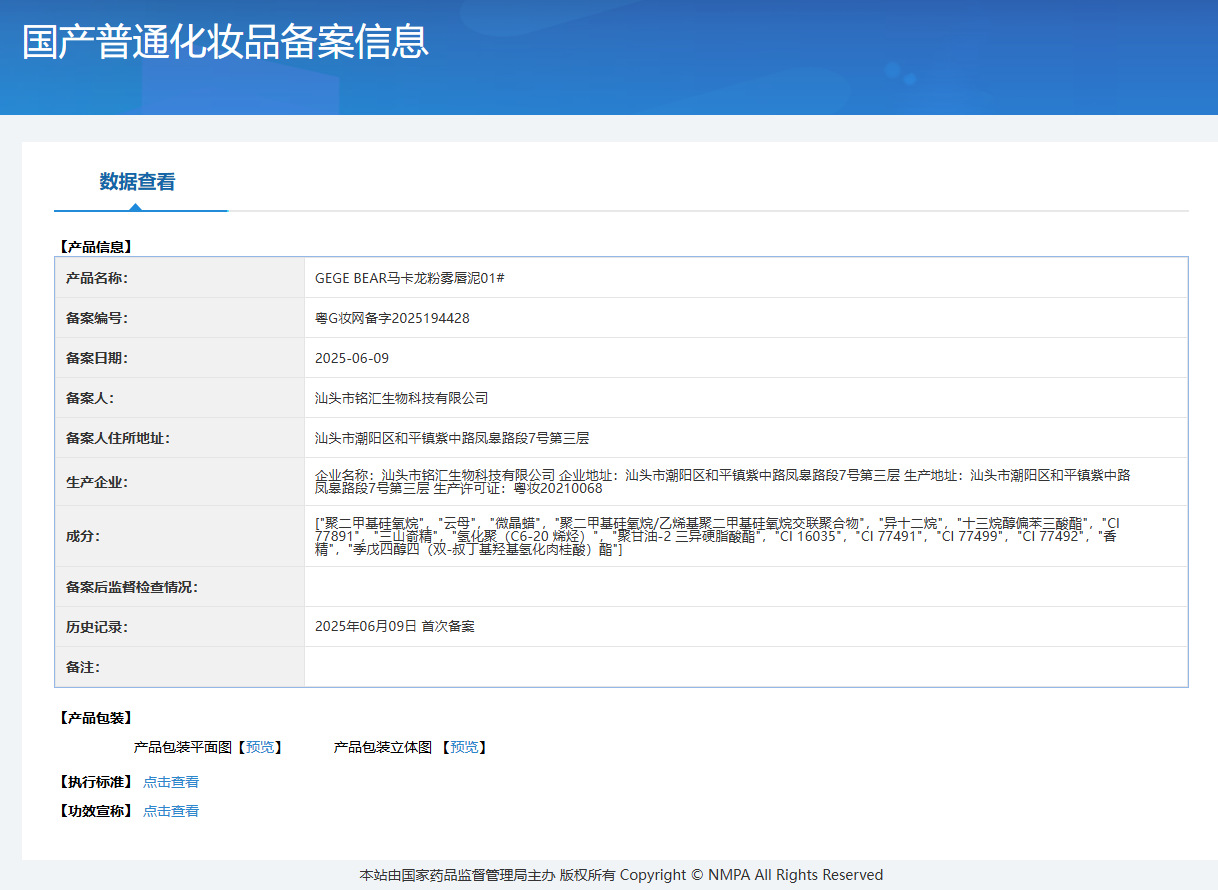The image size is (1218, 890).
Task: Click the 产品包装平面图 label
Action: click(183, 747)
